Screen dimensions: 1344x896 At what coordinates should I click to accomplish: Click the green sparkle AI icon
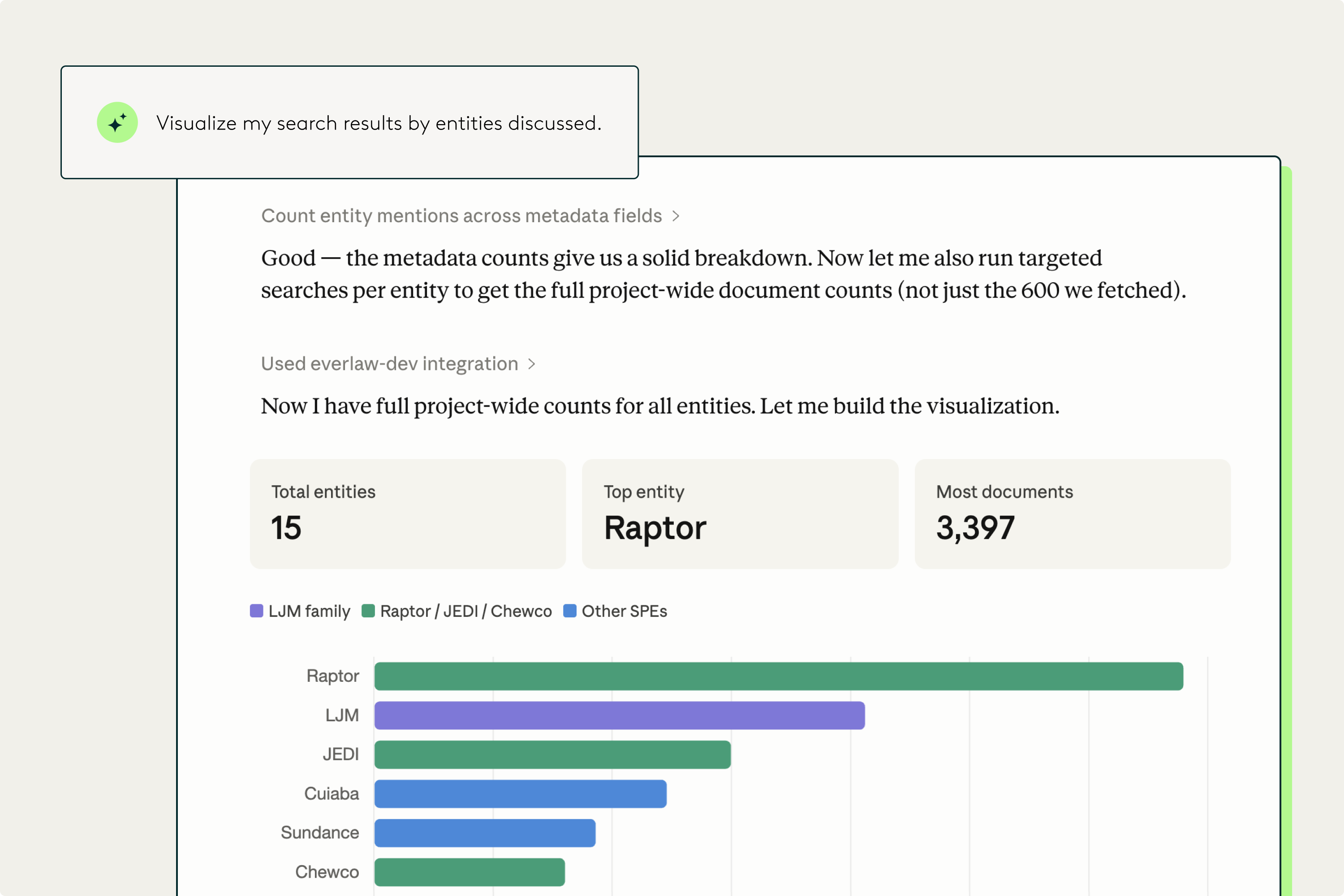(117, 122)
